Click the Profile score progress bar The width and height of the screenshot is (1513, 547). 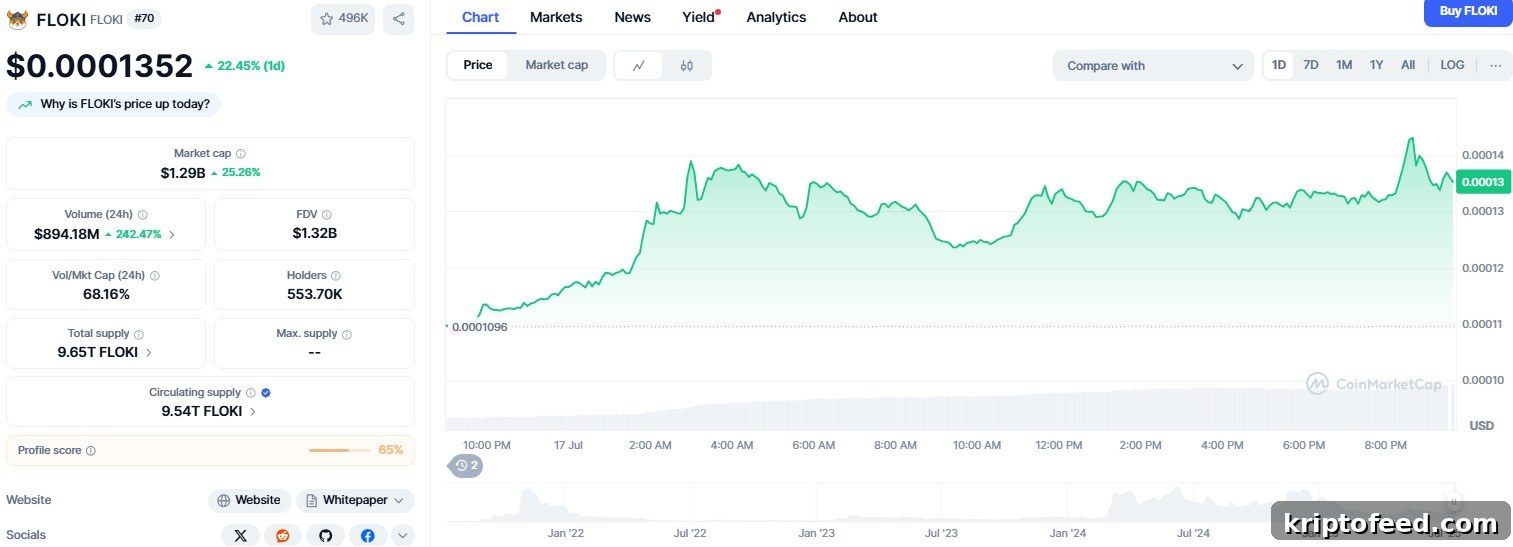click(339, 451)
